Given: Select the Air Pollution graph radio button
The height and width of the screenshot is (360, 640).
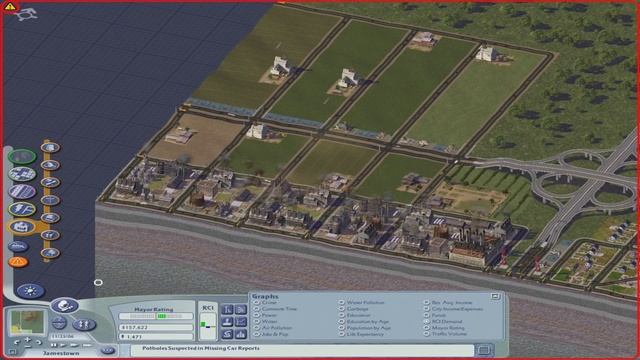Looking at the screenshot, I should click(x=257, y=328).
